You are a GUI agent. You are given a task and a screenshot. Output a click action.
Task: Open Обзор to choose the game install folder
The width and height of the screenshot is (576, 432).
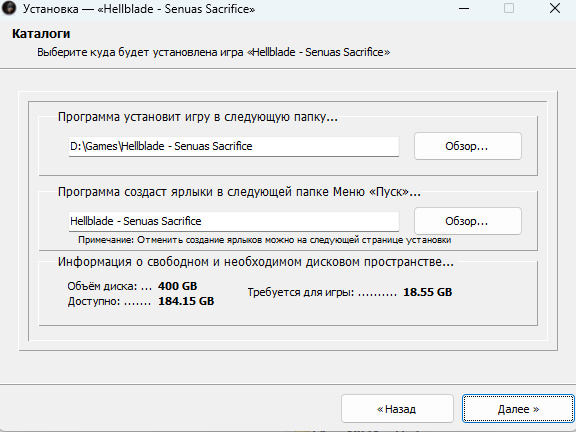(467, 146)
